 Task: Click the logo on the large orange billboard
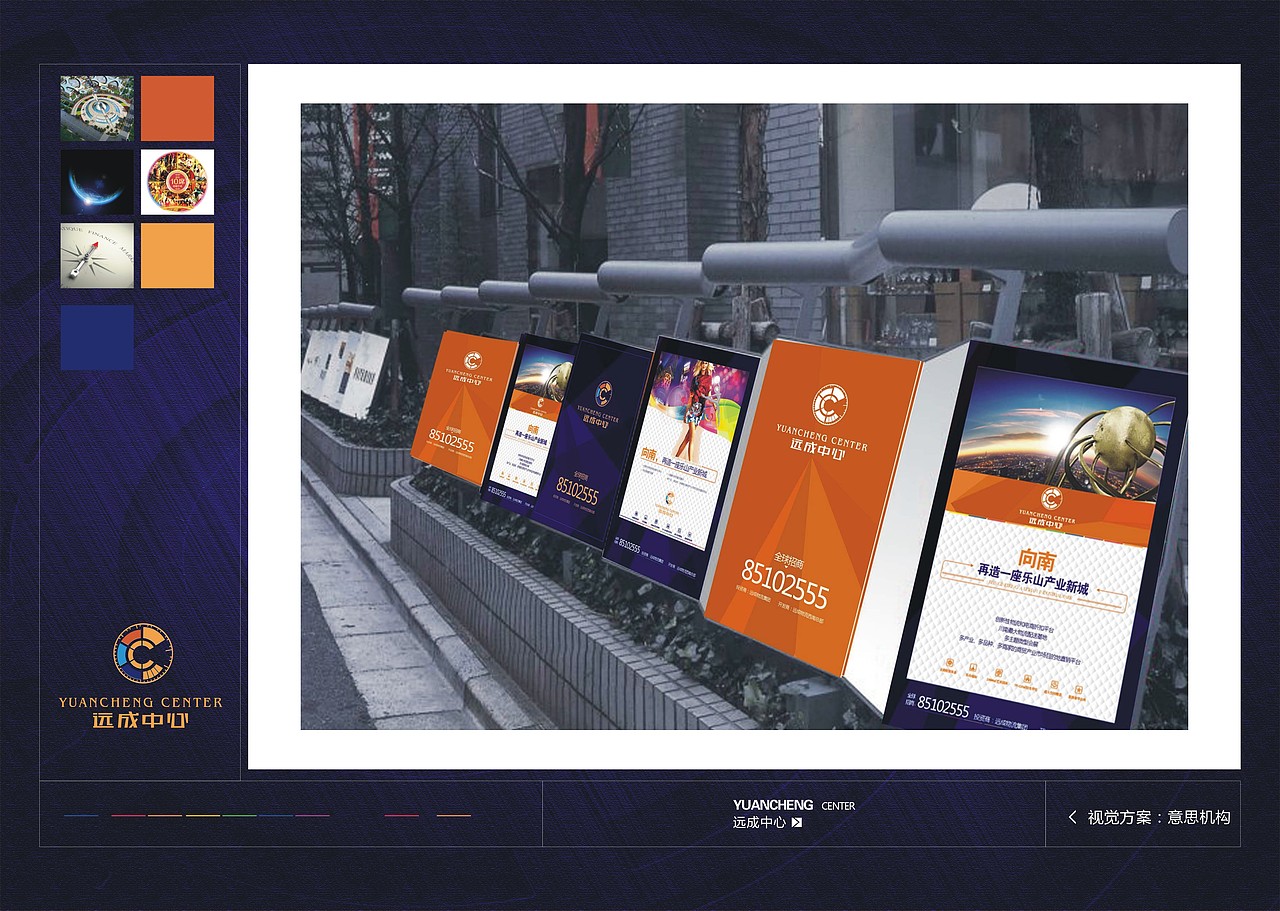(x=829, y=404)
